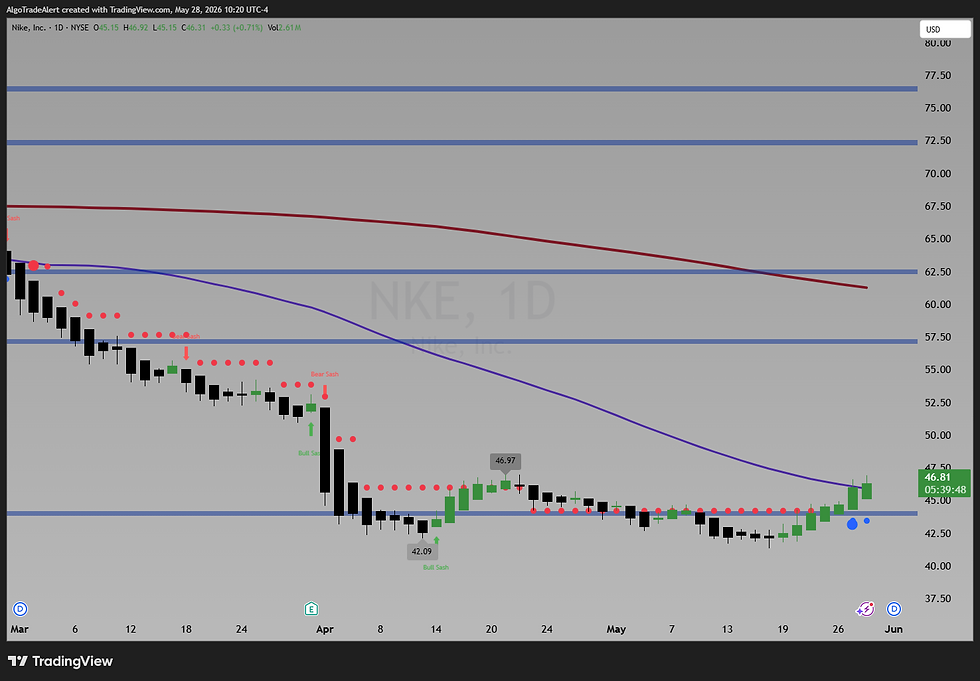Click the 'Jun' label on the time axis
The width and height of the screenshot is (980, 681).
(894, 629)
